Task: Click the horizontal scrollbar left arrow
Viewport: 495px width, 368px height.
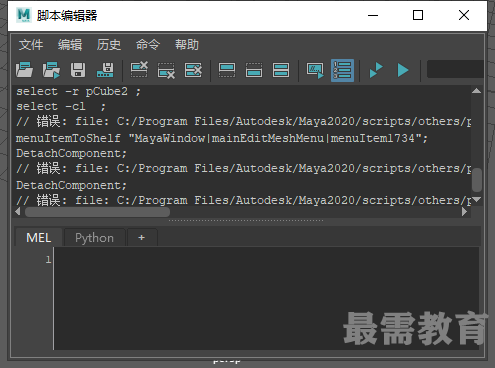Action: tap(18, 212)
